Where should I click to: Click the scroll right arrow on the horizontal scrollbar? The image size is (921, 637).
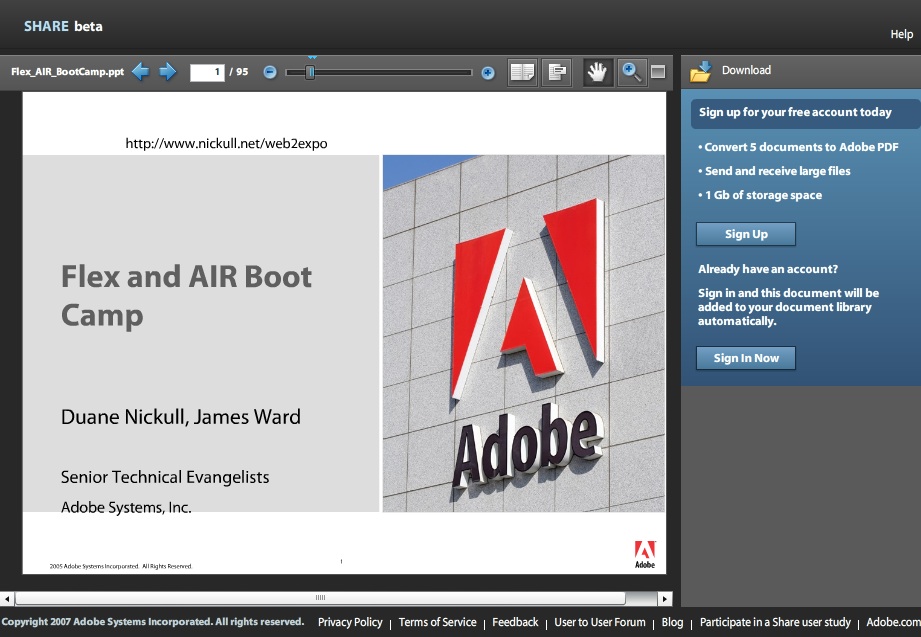click(x=664, y=599)
